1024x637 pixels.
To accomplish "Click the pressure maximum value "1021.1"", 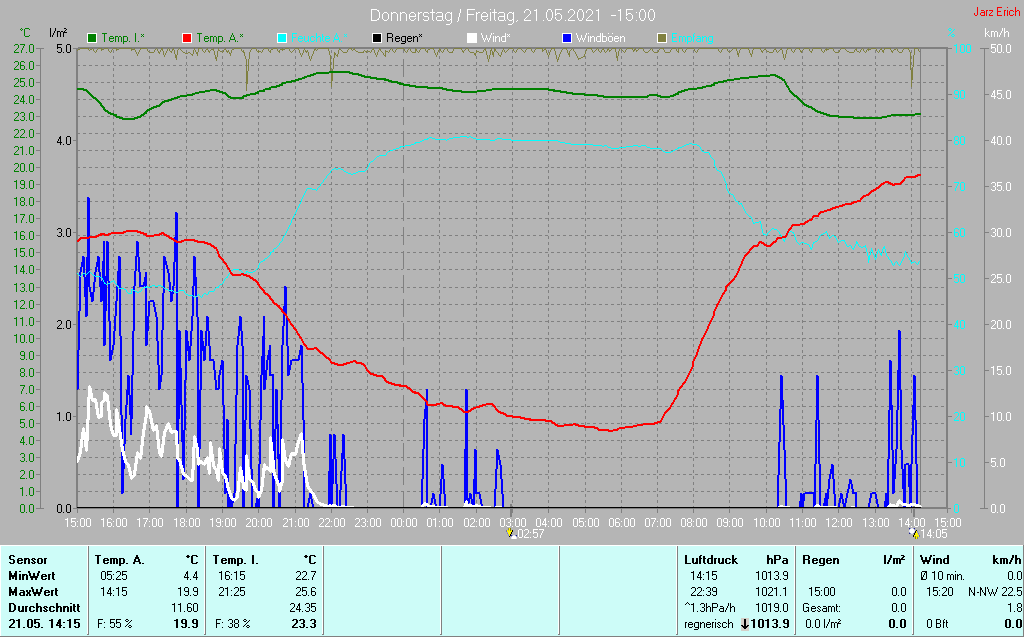I will [773, 592].
